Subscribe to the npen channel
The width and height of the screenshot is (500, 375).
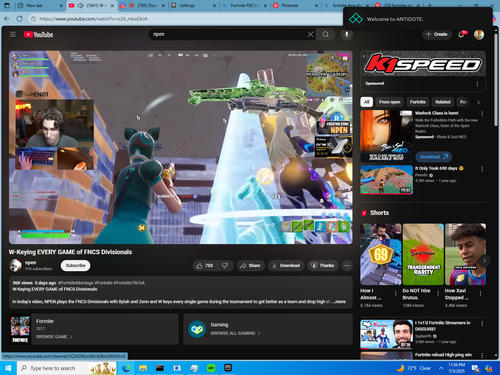click(x=76, y=265)
